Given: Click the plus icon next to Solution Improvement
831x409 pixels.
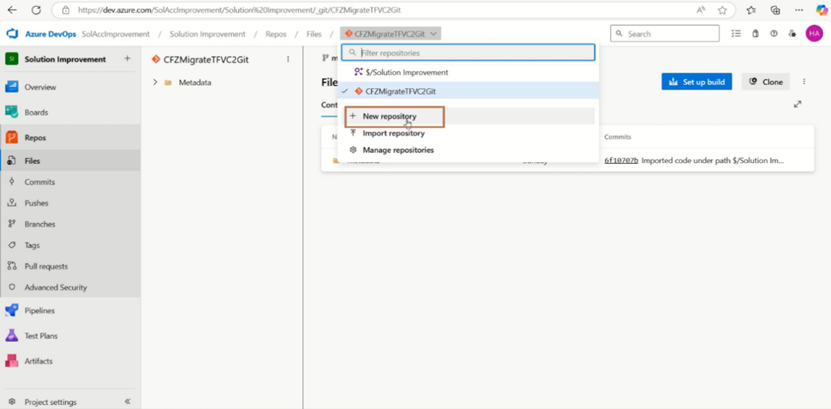Looking at the screenshot, I should point(127,59).
